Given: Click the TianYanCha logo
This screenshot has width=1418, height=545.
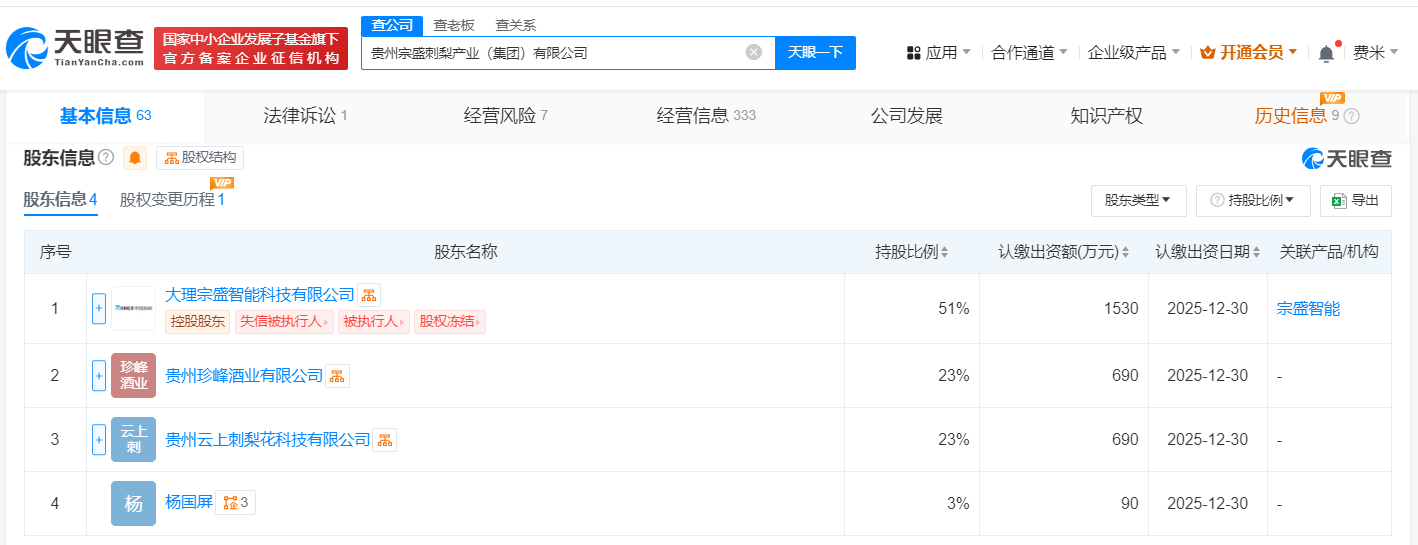Looking at the screenshot, I should coord(75,48).
